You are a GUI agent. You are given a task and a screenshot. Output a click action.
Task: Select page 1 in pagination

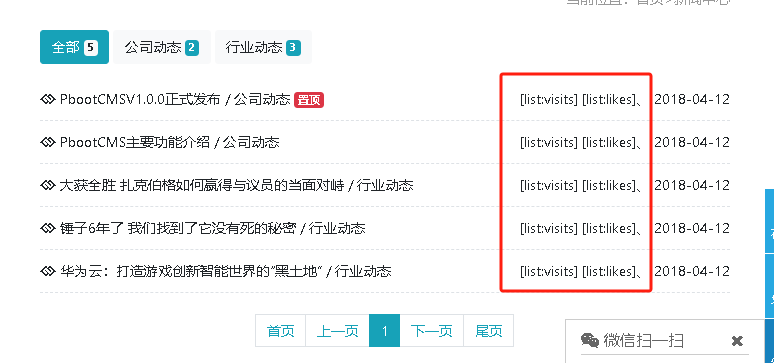click(385, 331)
